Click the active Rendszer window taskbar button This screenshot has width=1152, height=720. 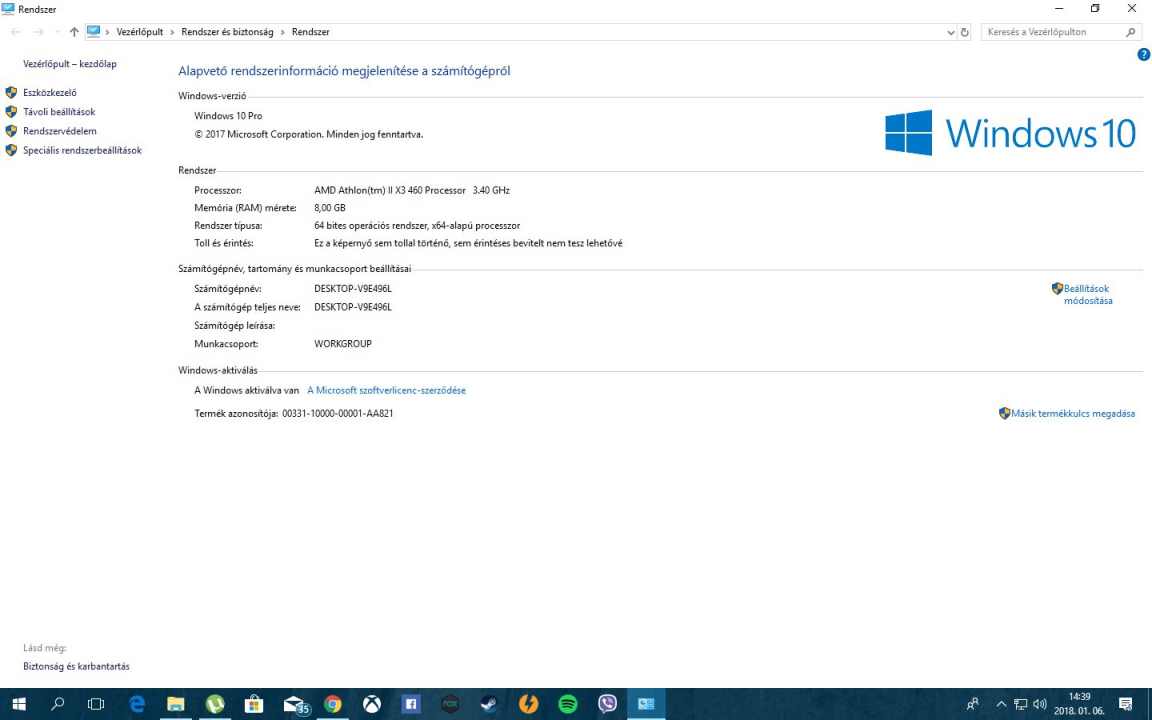[x=647, y=705]
